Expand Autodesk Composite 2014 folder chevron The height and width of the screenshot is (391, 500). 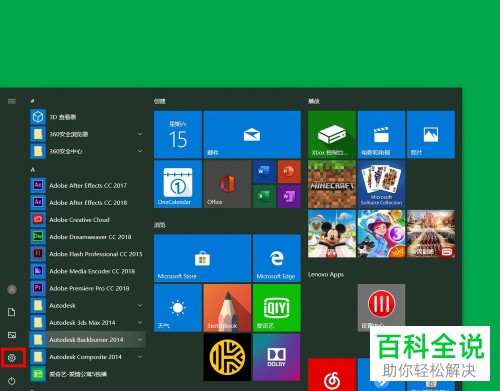pos(140,357)
